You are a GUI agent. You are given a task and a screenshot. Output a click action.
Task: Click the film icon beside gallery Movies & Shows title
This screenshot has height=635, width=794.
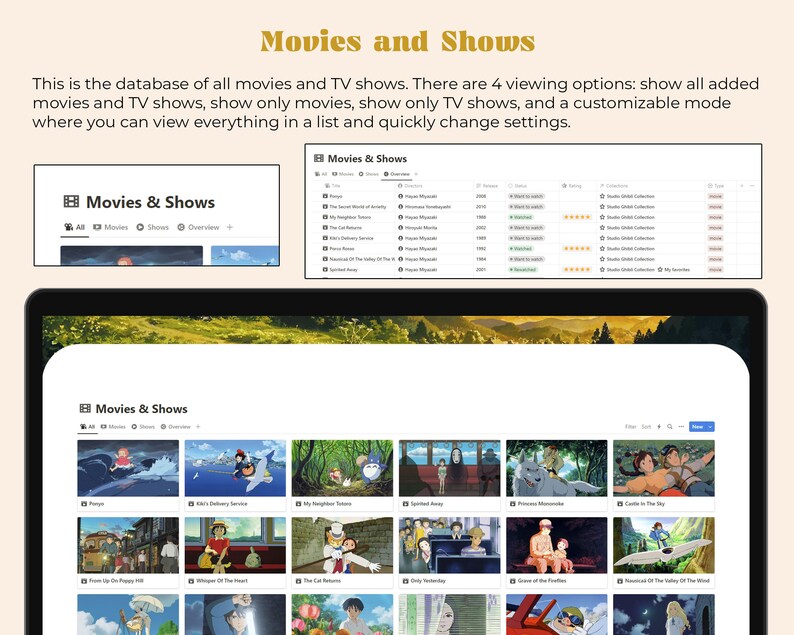85,408
